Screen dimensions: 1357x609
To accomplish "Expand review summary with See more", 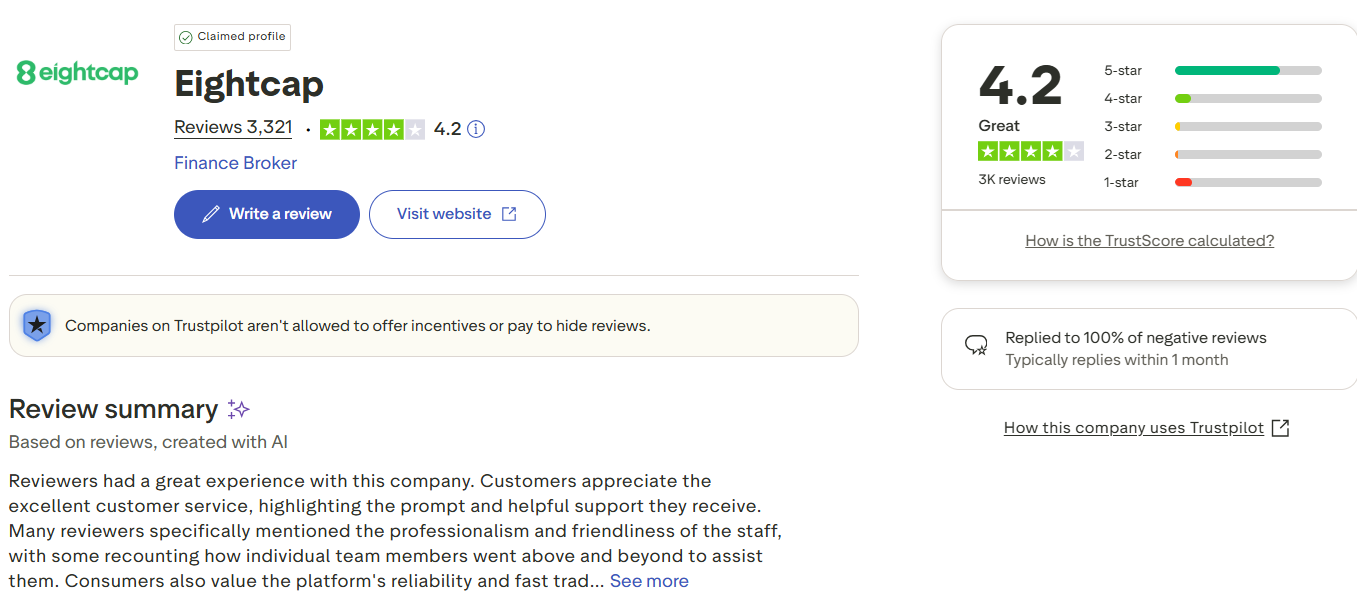I will (x=649, y=581).
